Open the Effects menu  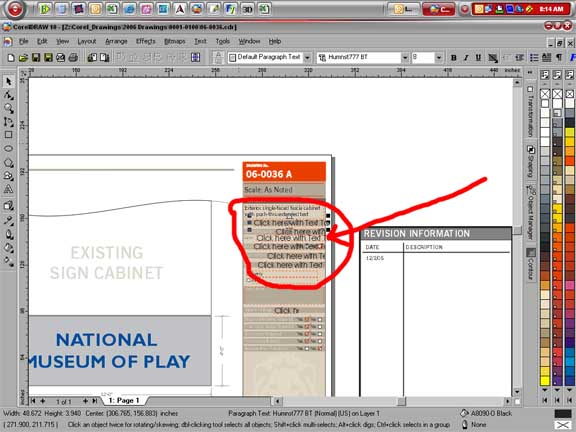(145, 41)
